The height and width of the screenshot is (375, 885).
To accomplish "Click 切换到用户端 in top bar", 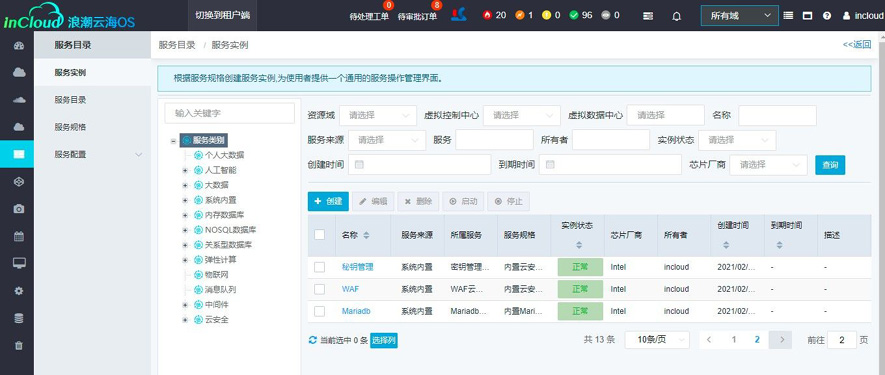I will click(x=222, y=15).
